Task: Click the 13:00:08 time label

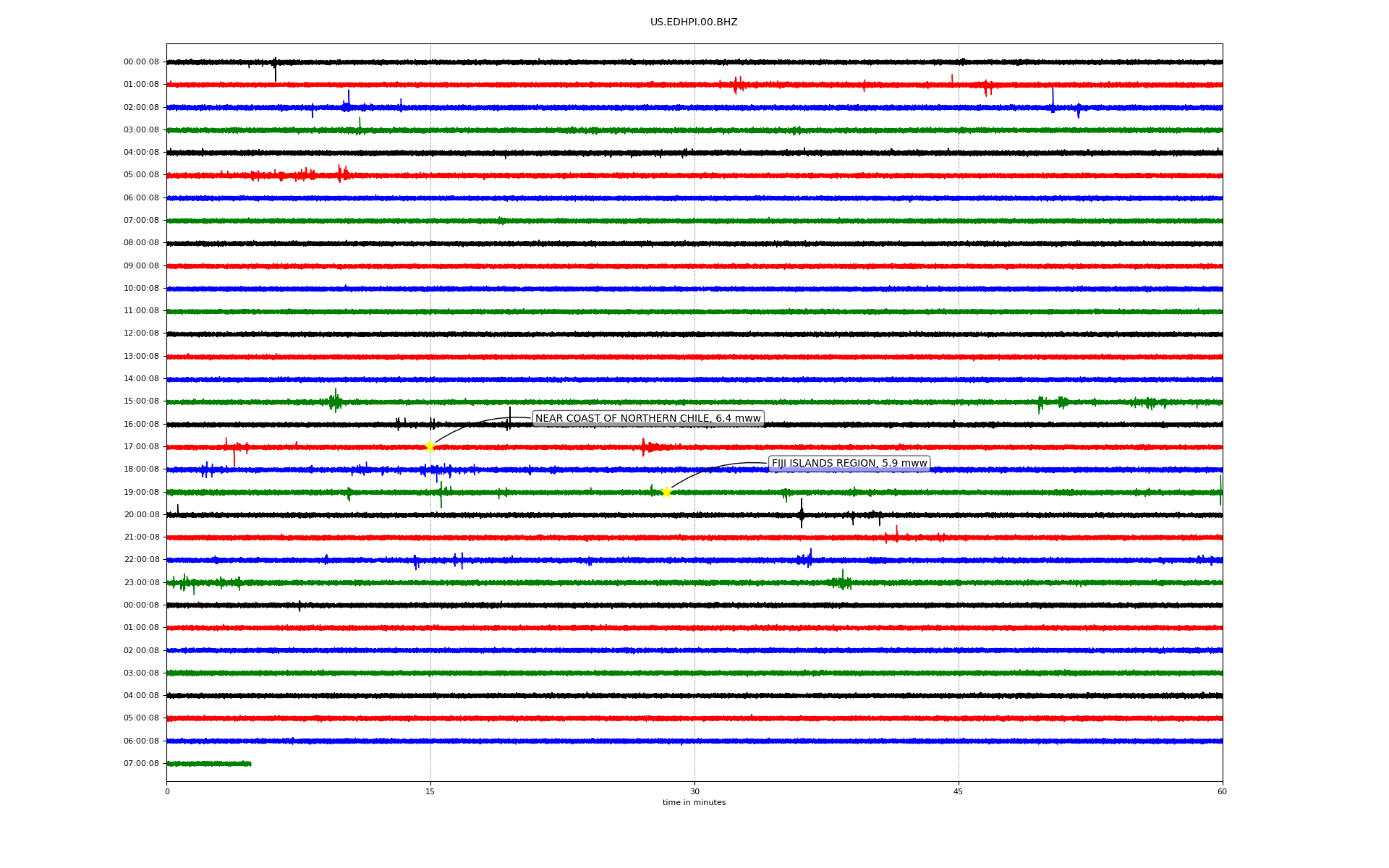Action: pos(141,357)
